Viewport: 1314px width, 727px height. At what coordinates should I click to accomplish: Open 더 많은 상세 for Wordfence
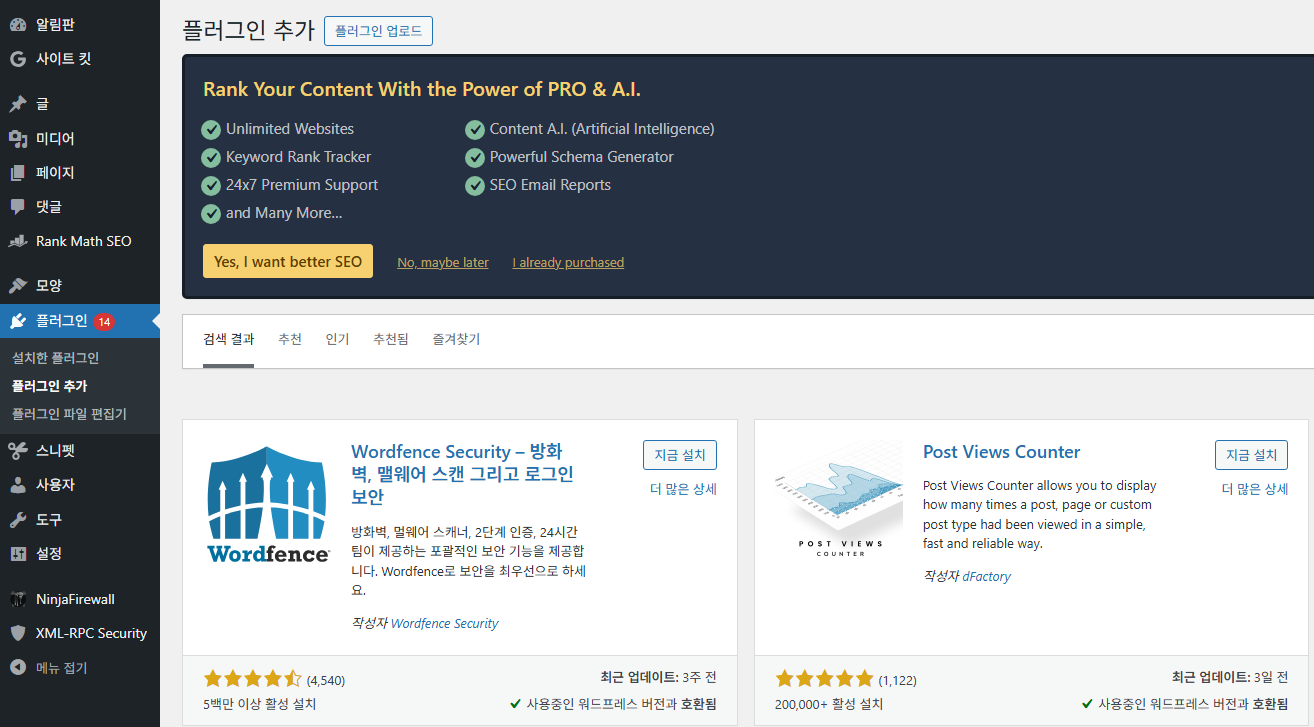pyautogui.click(x=683, y=489)
